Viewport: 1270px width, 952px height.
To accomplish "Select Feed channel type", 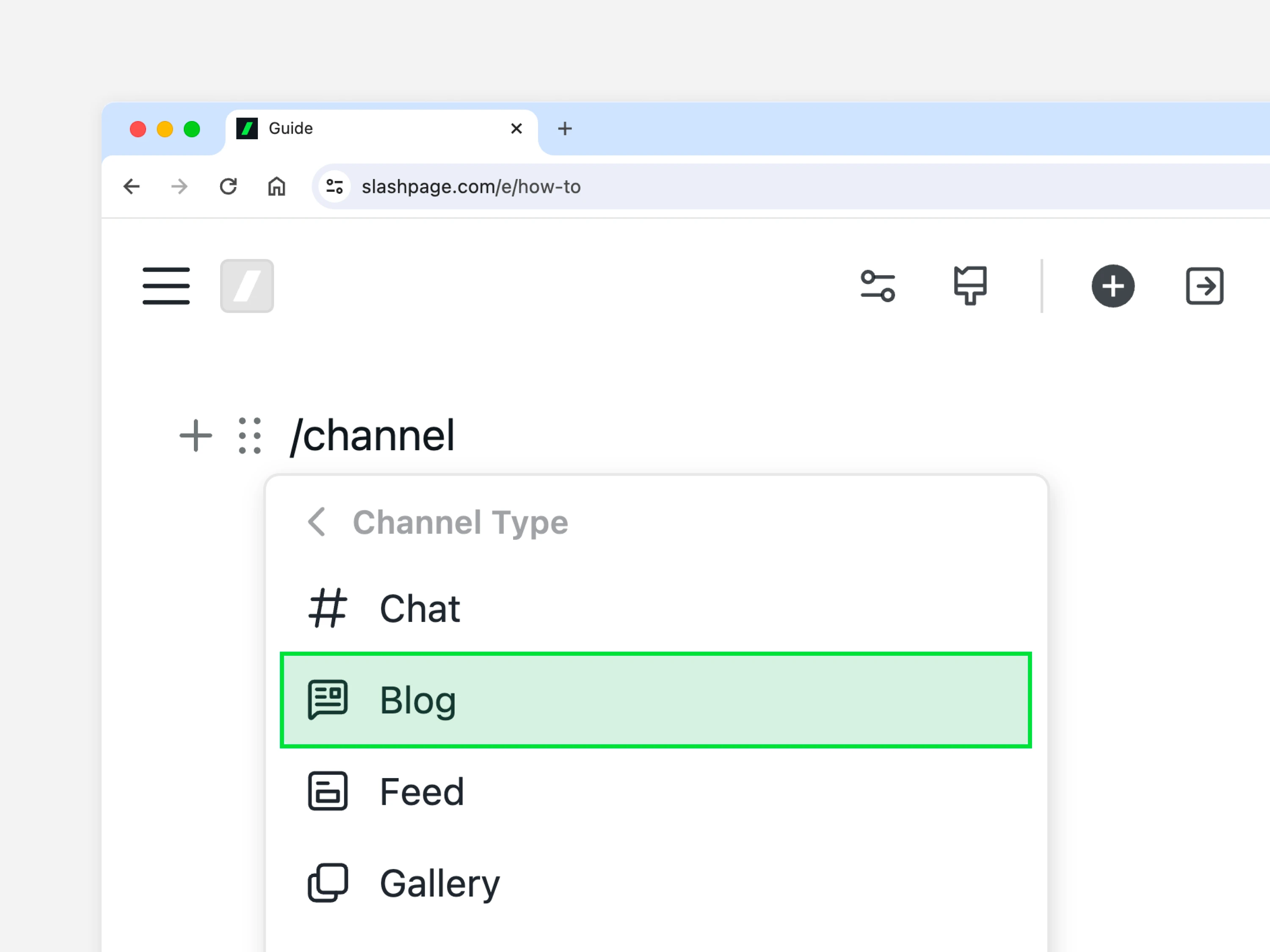I will click(656, 791).
